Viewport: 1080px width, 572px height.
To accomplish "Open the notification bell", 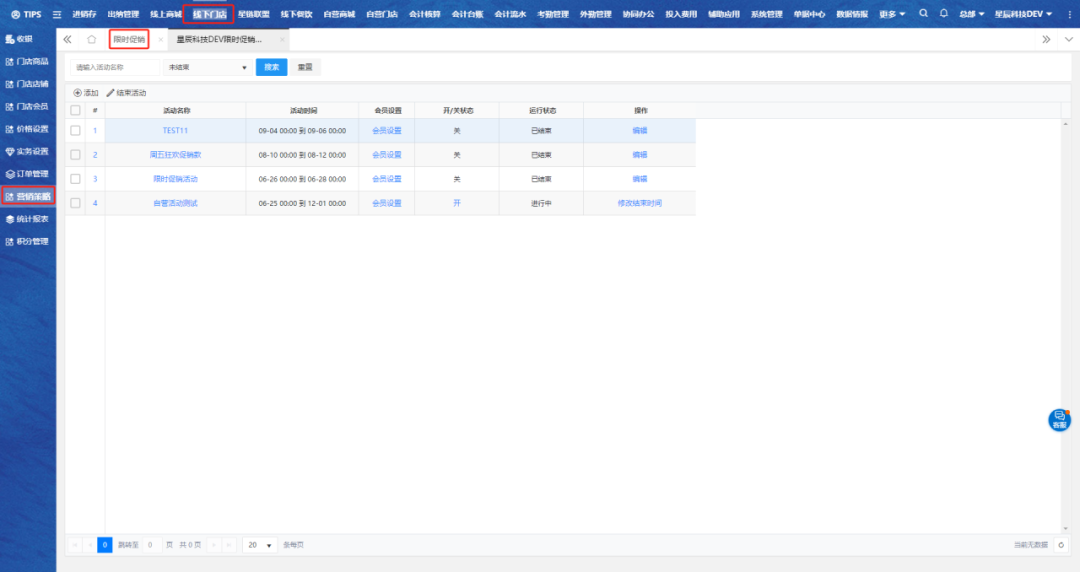I will tap(943, 14).
